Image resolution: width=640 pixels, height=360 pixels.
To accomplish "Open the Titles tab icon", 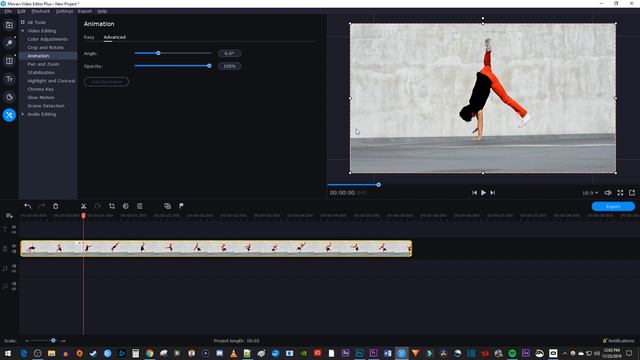I will click(x=9, y=79).
